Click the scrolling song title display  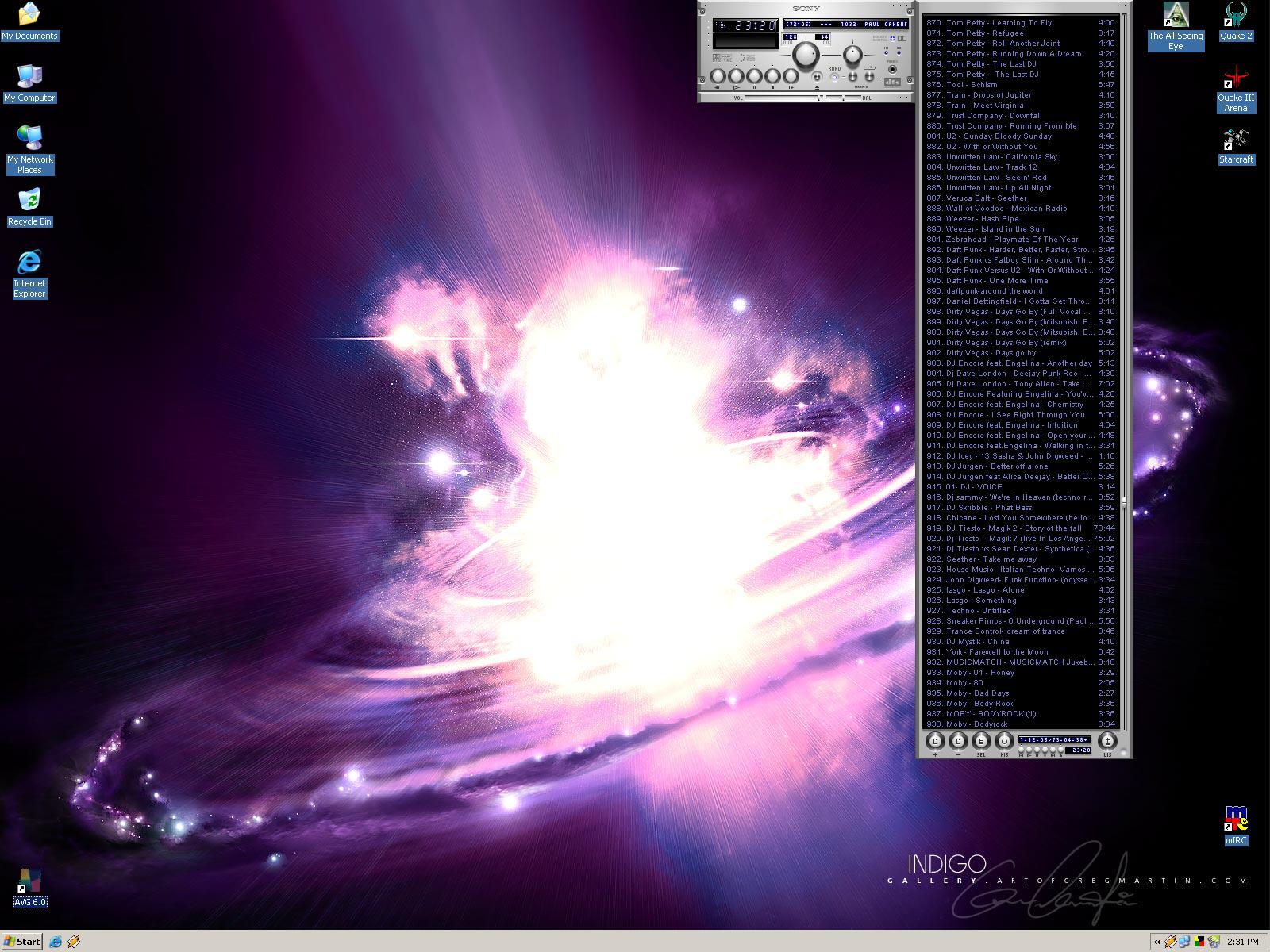click(846, 24)
